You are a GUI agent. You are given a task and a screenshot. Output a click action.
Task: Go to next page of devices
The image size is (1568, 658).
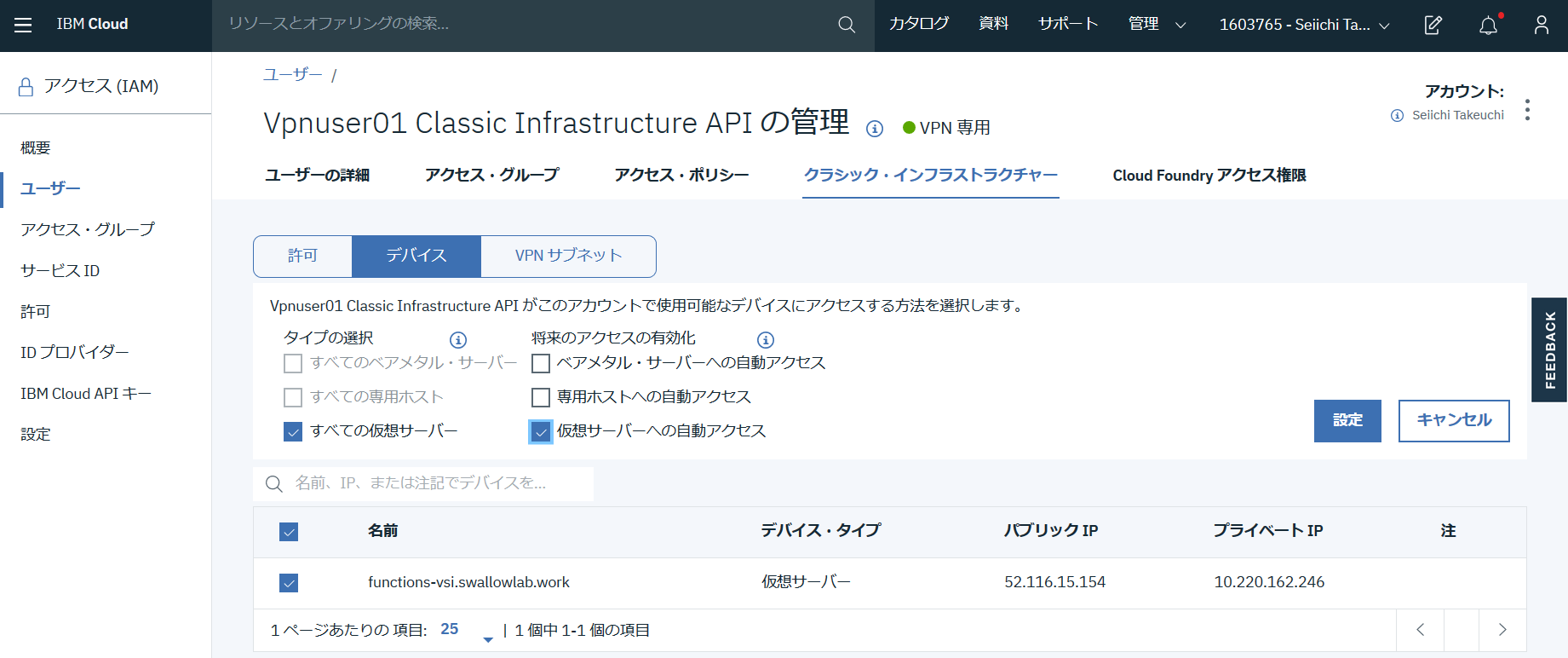(1502, 630)
